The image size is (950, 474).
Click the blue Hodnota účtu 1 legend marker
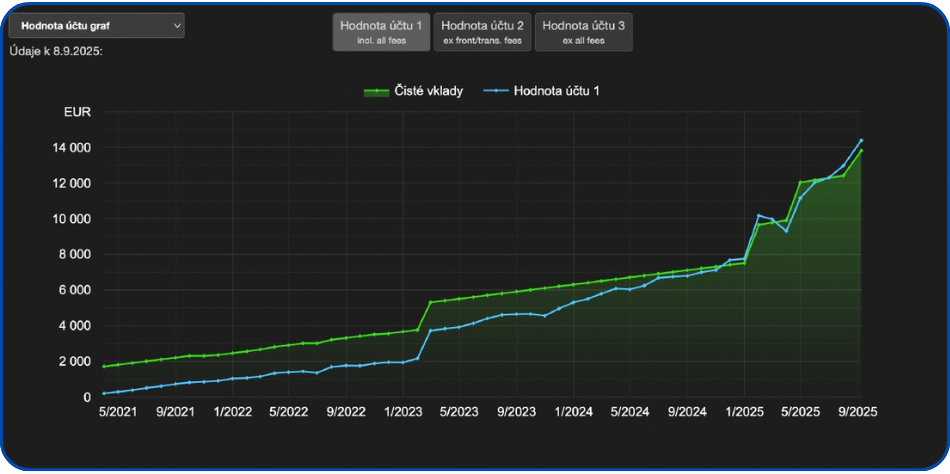tap(496, 91)
